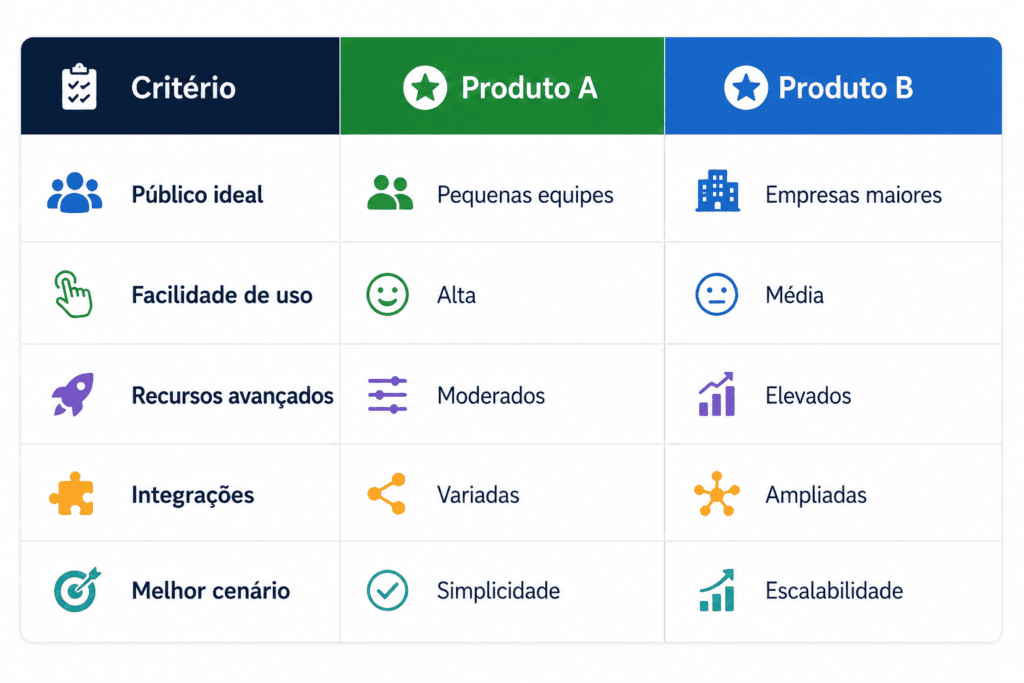
Task: Click the sliders icon beside Moderados
Action: pos(387,395)
